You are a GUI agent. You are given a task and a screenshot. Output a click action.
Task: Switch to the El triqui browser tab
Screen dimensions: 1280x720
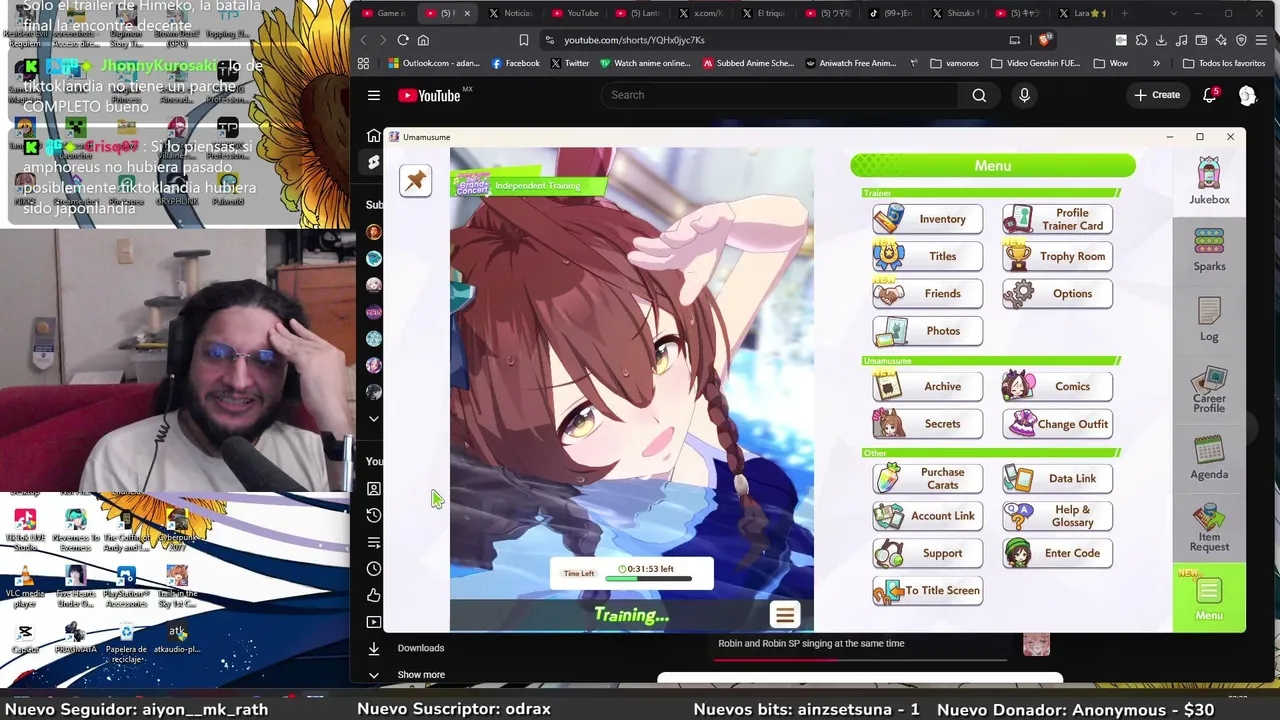coord(765,13)
